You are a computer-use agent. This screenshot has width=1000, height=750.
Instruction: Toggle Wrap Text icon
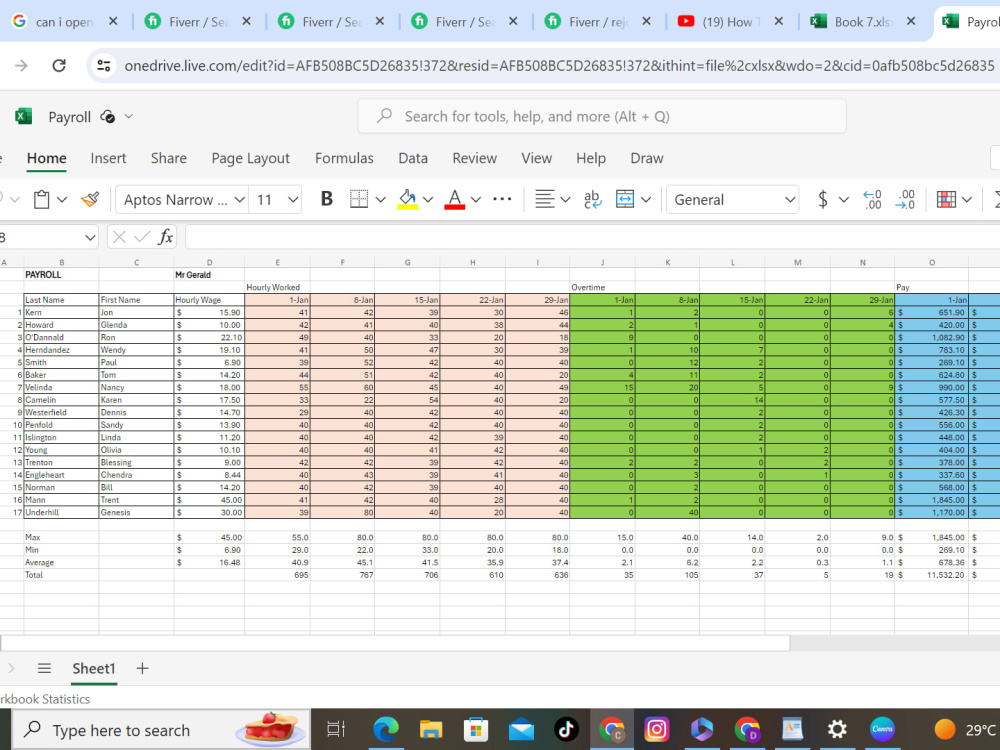click(x=592, y=200)
